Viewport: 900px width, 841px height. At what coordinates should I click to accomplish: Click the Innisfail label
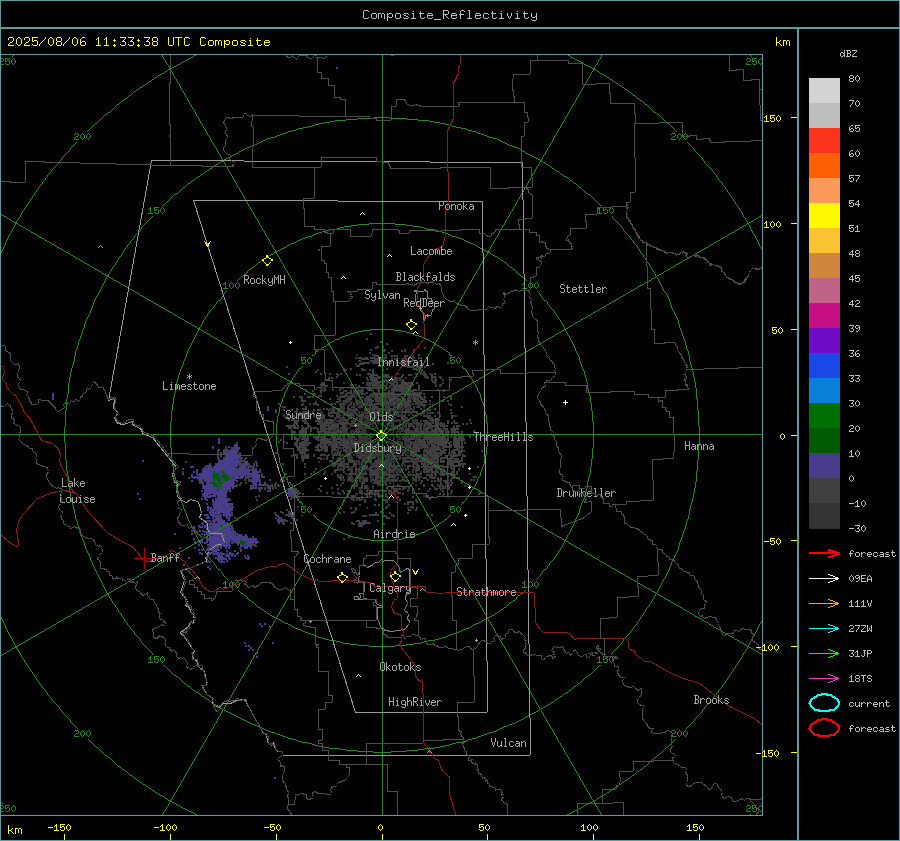(404, 362)
